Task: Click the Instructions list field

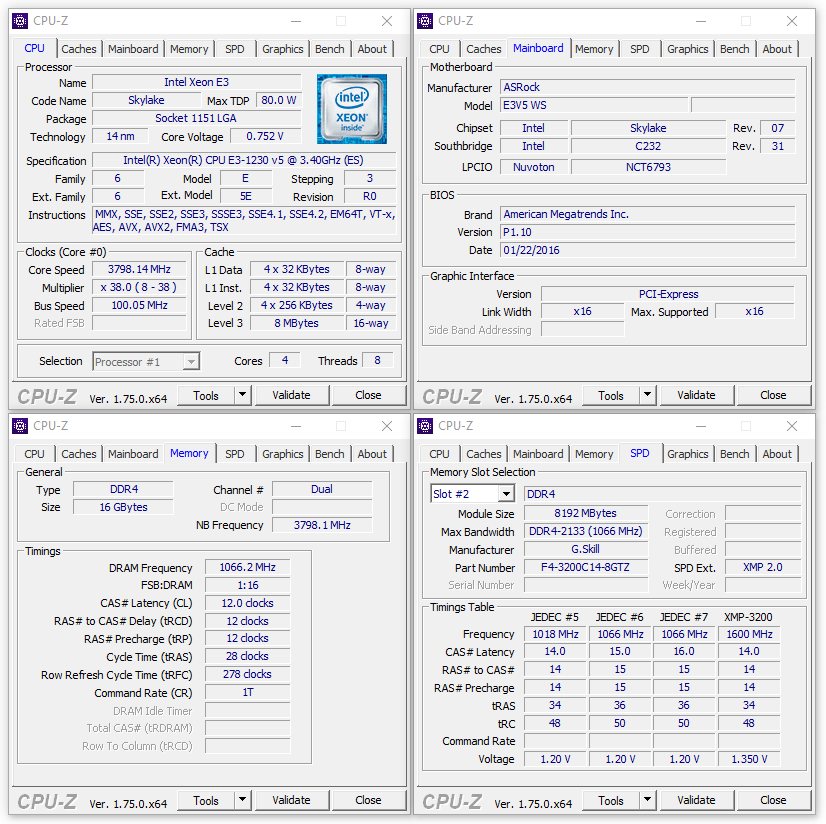Action: pos(244,221)
